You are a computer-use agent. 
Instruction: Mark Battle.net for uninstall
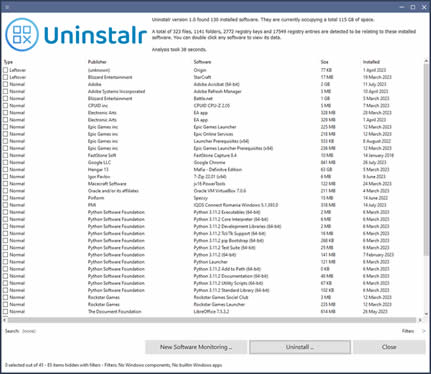pyautogui.click(x=6, y=98)
